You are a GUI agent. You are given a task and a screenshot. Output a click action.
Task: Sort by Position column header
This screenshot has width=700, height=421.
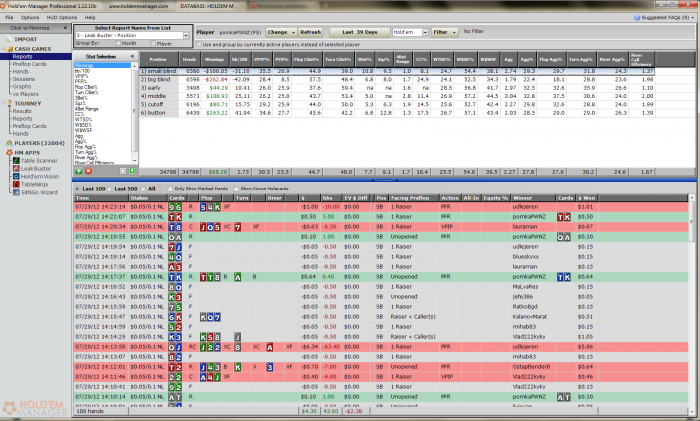click(x=158, y=59)
